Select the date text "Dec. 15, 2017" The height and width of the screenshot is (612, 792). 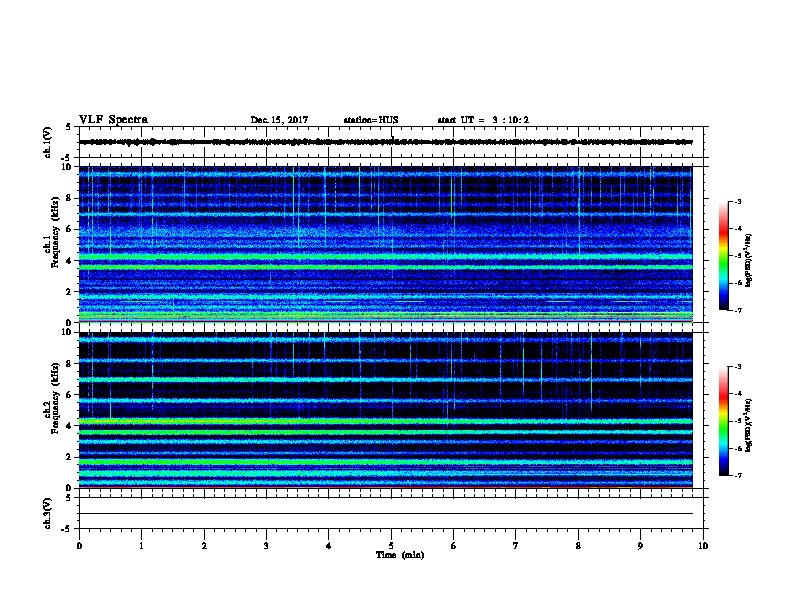coord(279,120)
